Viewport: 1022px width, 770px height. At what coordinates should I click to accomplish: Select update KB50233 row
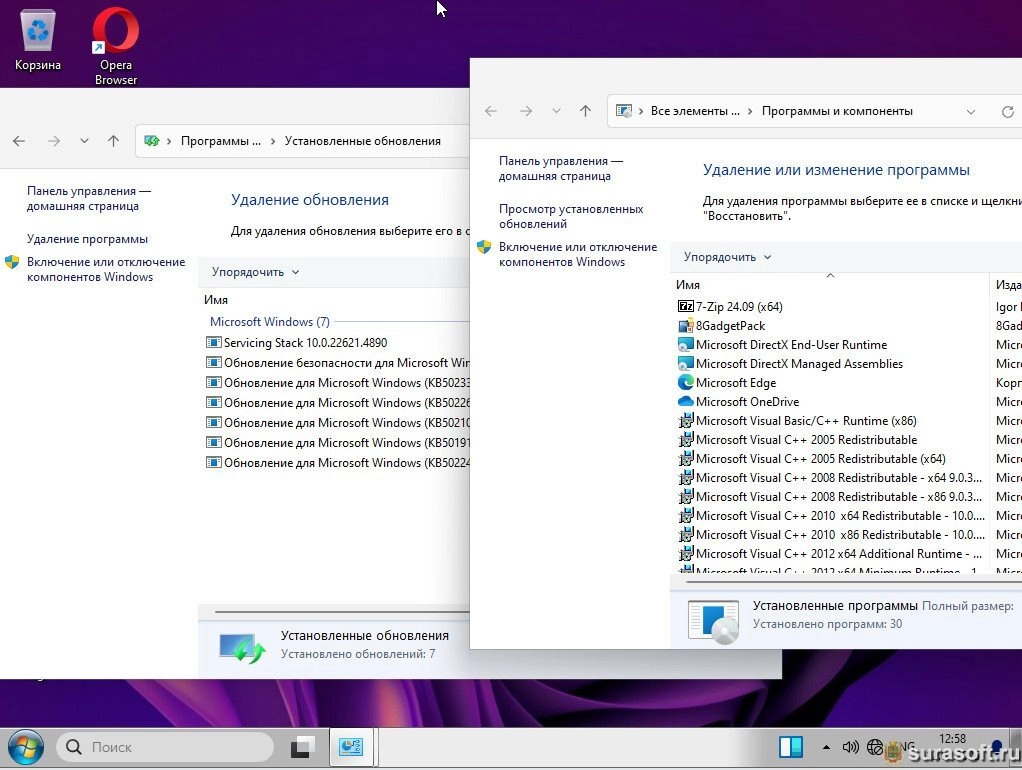(337, 383)
